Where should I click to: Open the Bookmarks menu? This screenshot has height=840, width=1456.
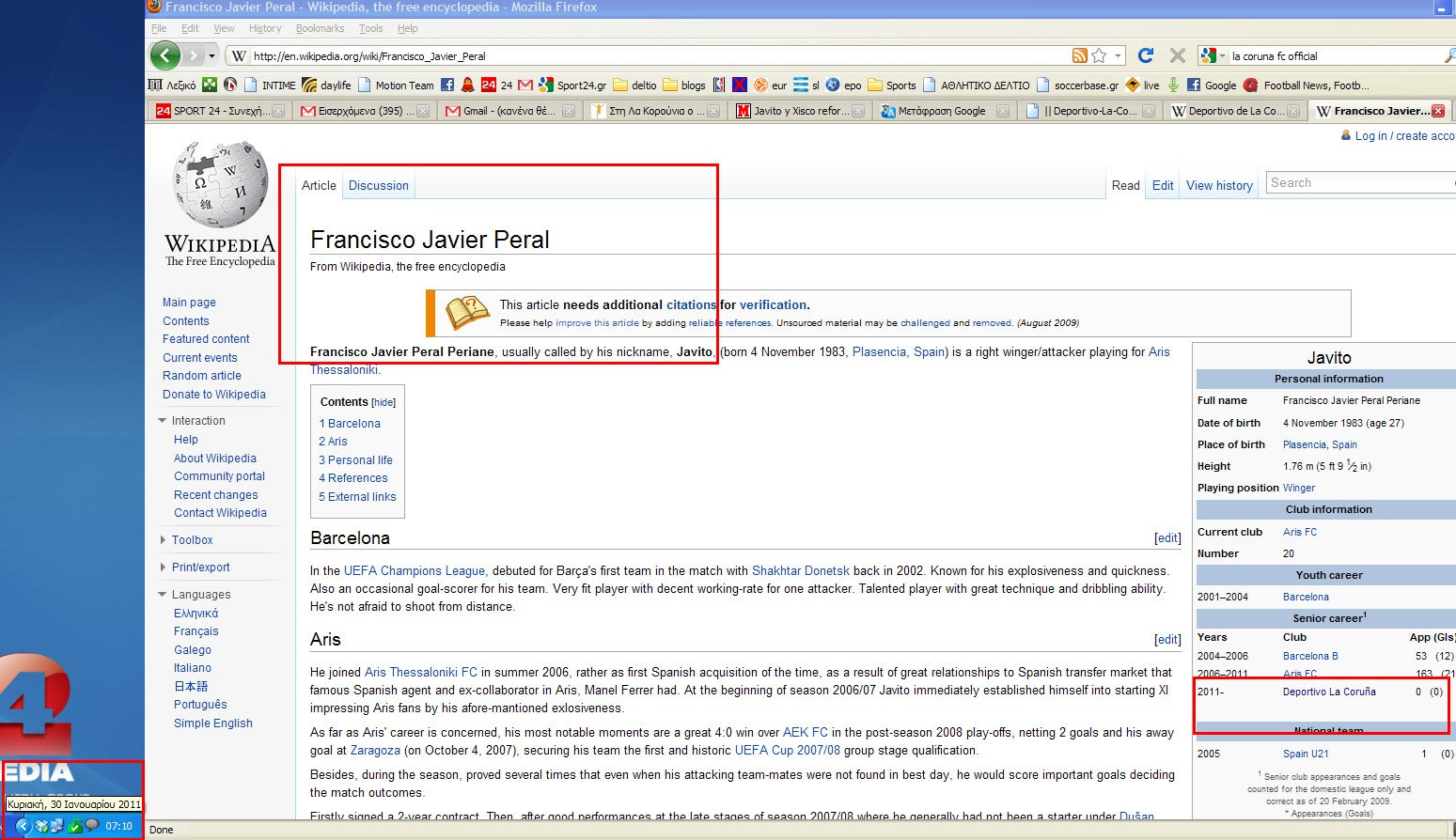(320, 28)
